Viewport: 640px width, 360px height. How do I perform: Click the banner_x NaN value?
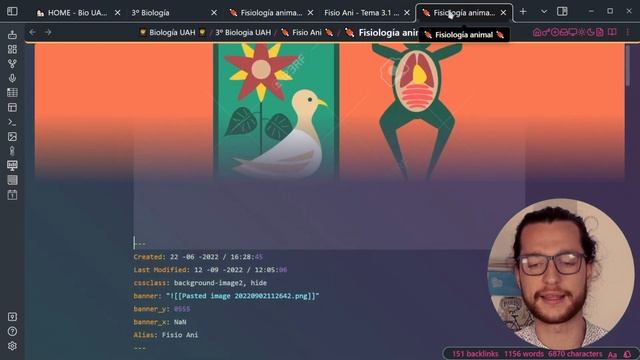(180, 322)
